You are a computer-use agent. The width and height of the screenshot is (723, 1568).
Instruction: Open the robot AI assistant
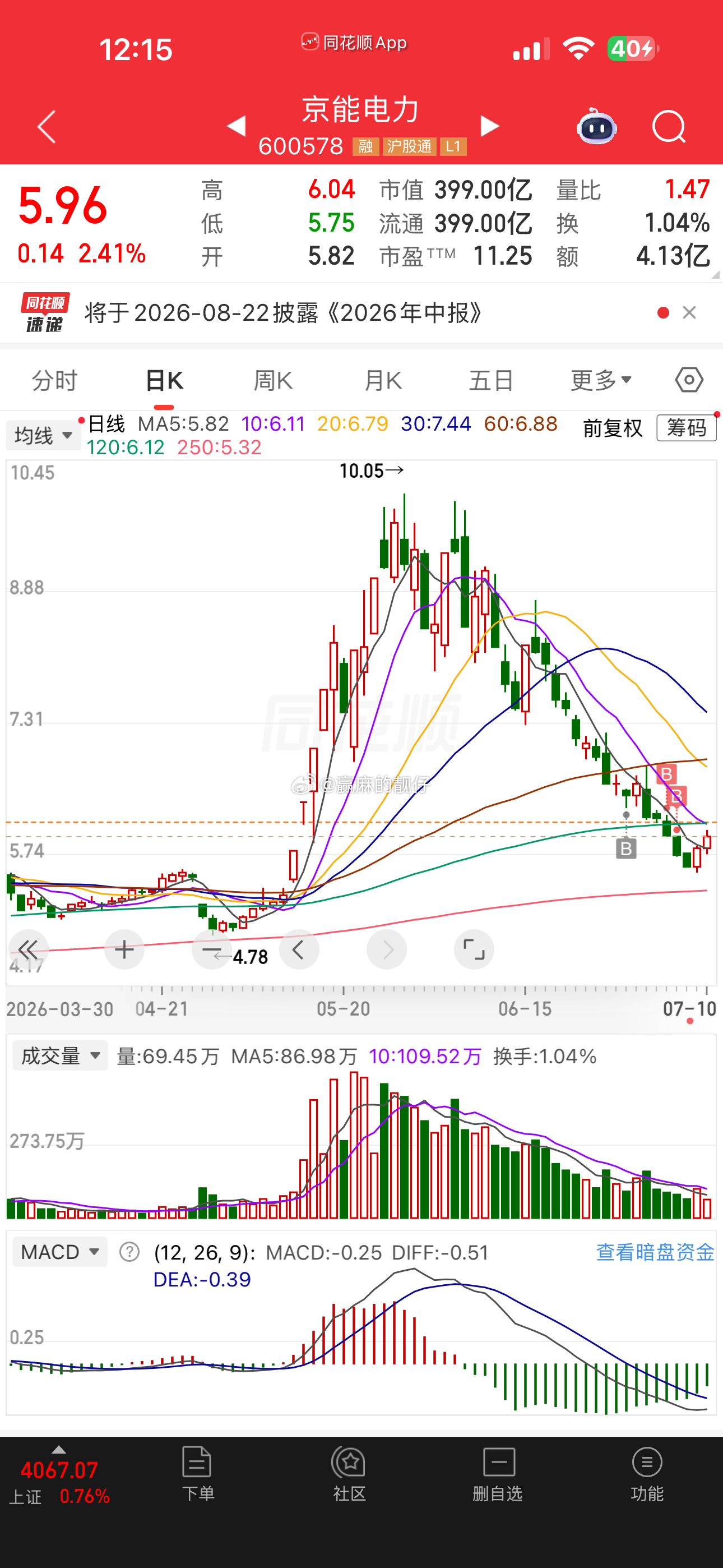click(596, 127)
